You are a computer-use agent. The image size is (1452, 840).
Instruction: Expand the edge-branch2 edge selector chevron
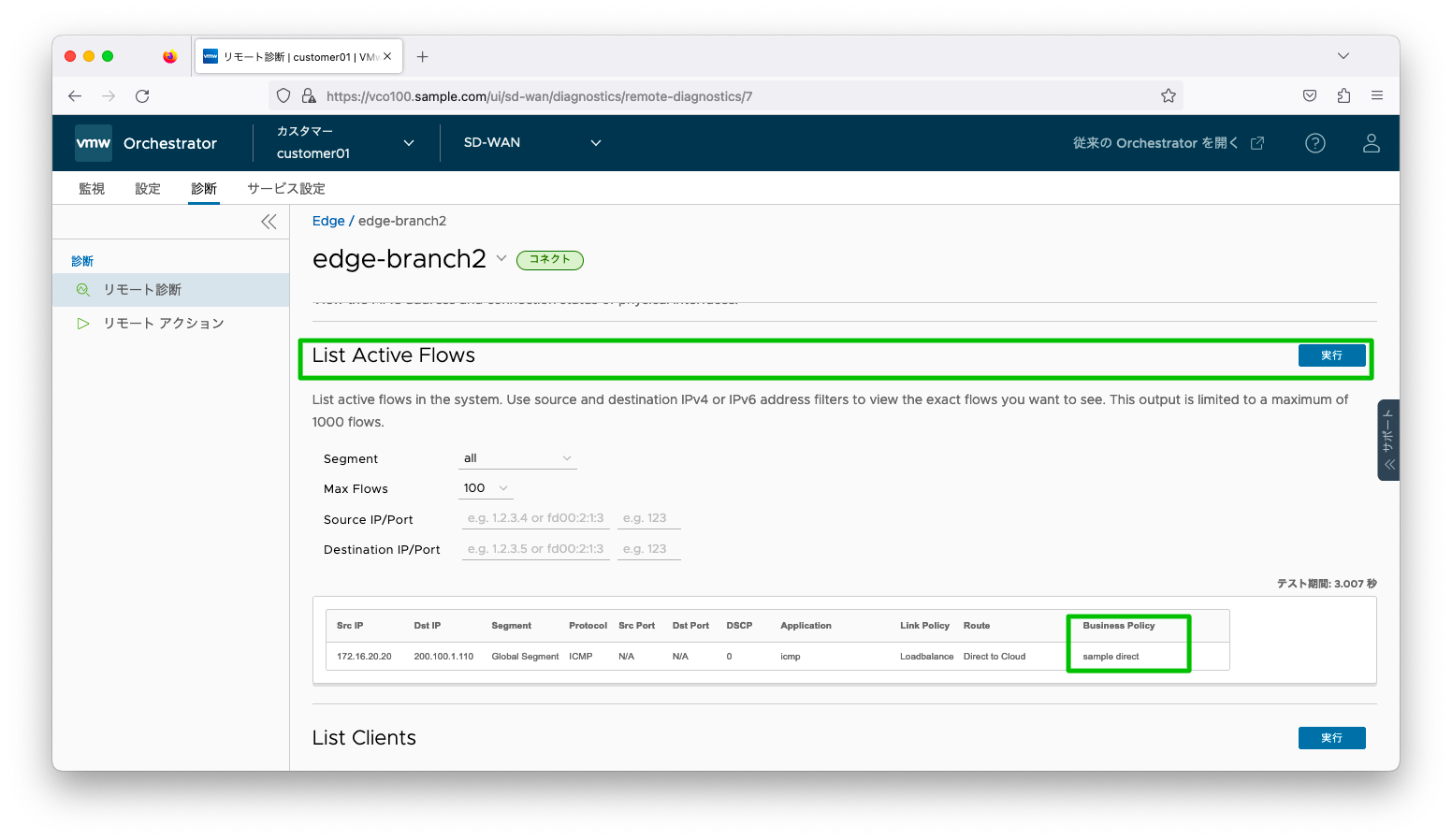[x=501, y=259]
